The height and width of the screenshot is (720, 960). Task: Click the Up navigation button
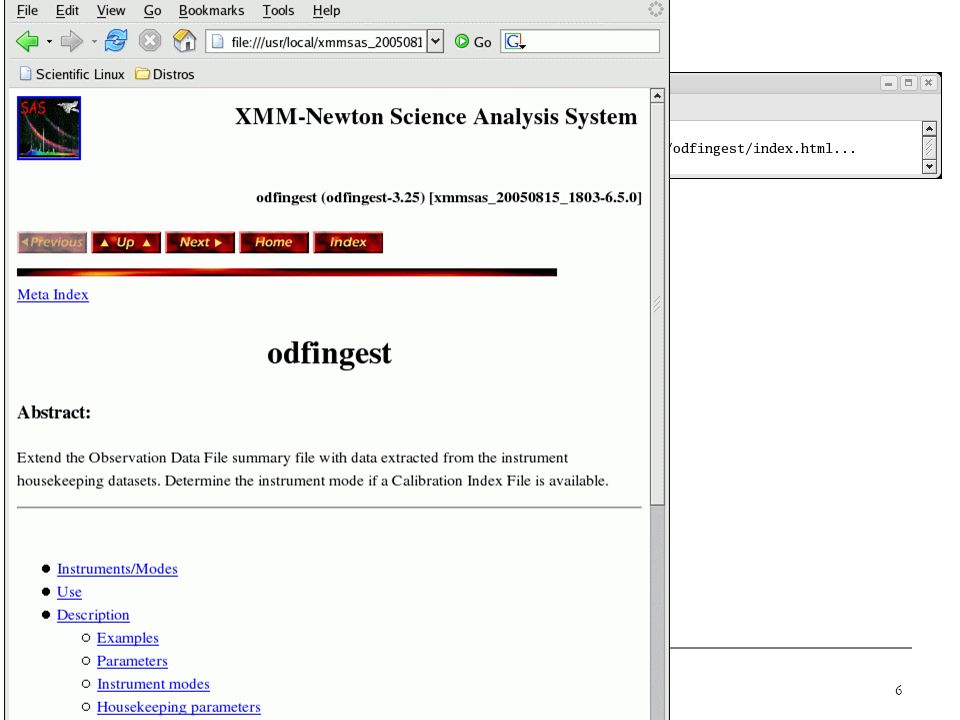(x=126, y=242)
